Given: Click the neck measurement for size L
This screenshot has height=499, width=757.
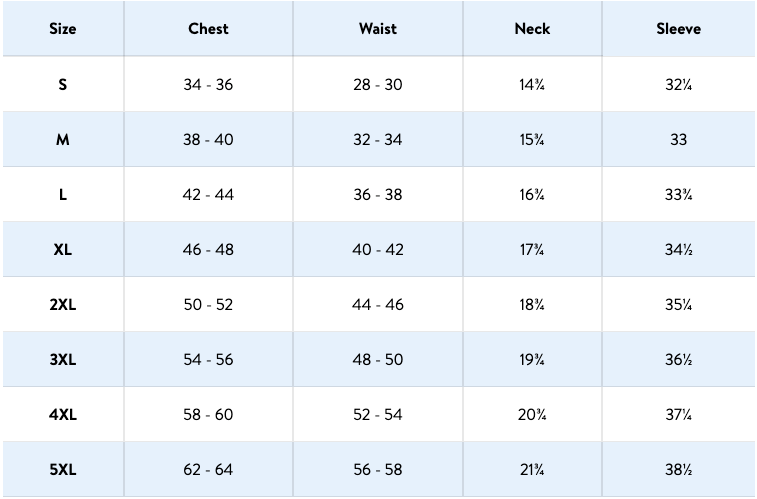Looking at the screenshot, I should (532, 195).
